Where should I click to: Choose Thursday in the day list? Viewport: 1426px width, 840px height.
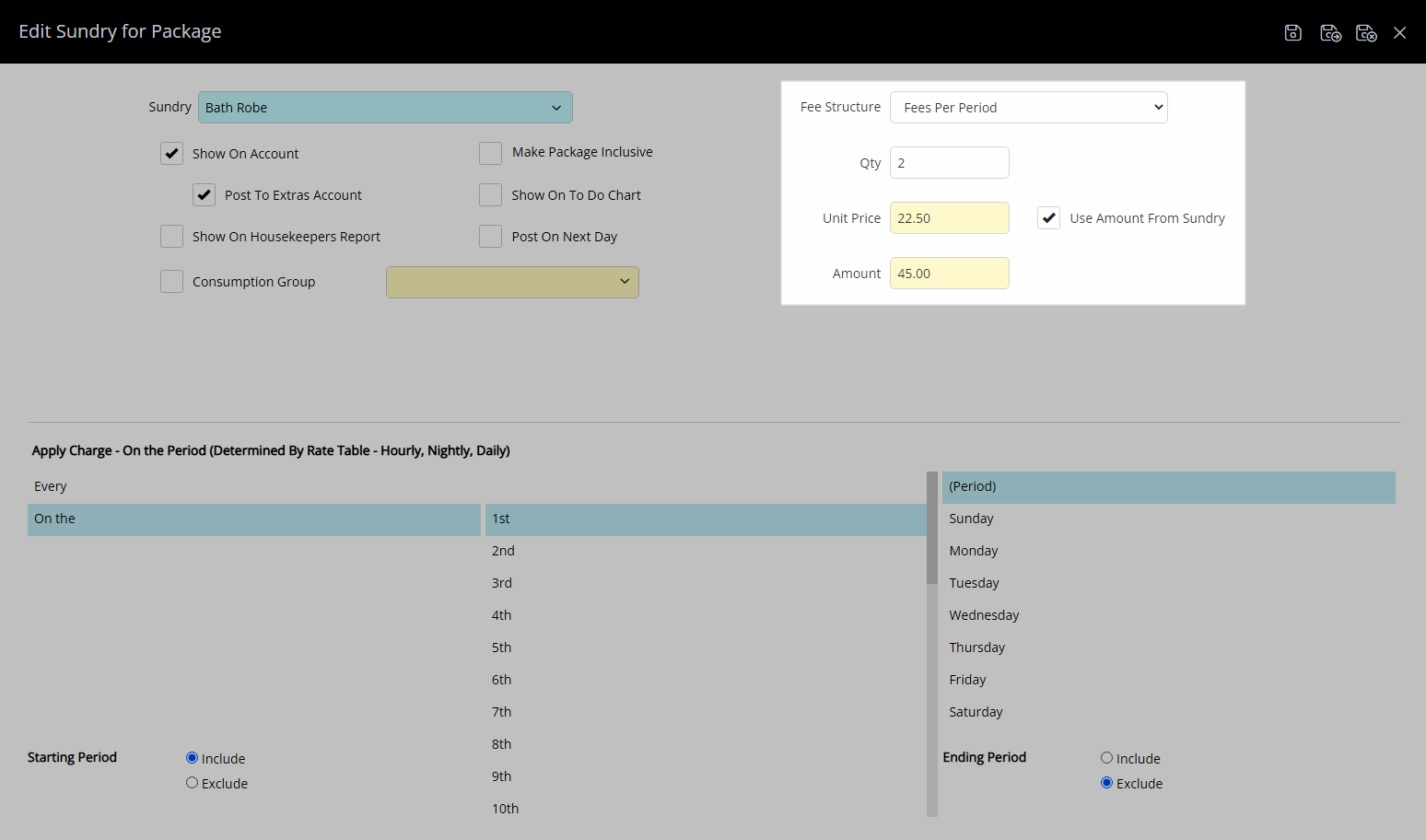click(x=1168, y=647)
